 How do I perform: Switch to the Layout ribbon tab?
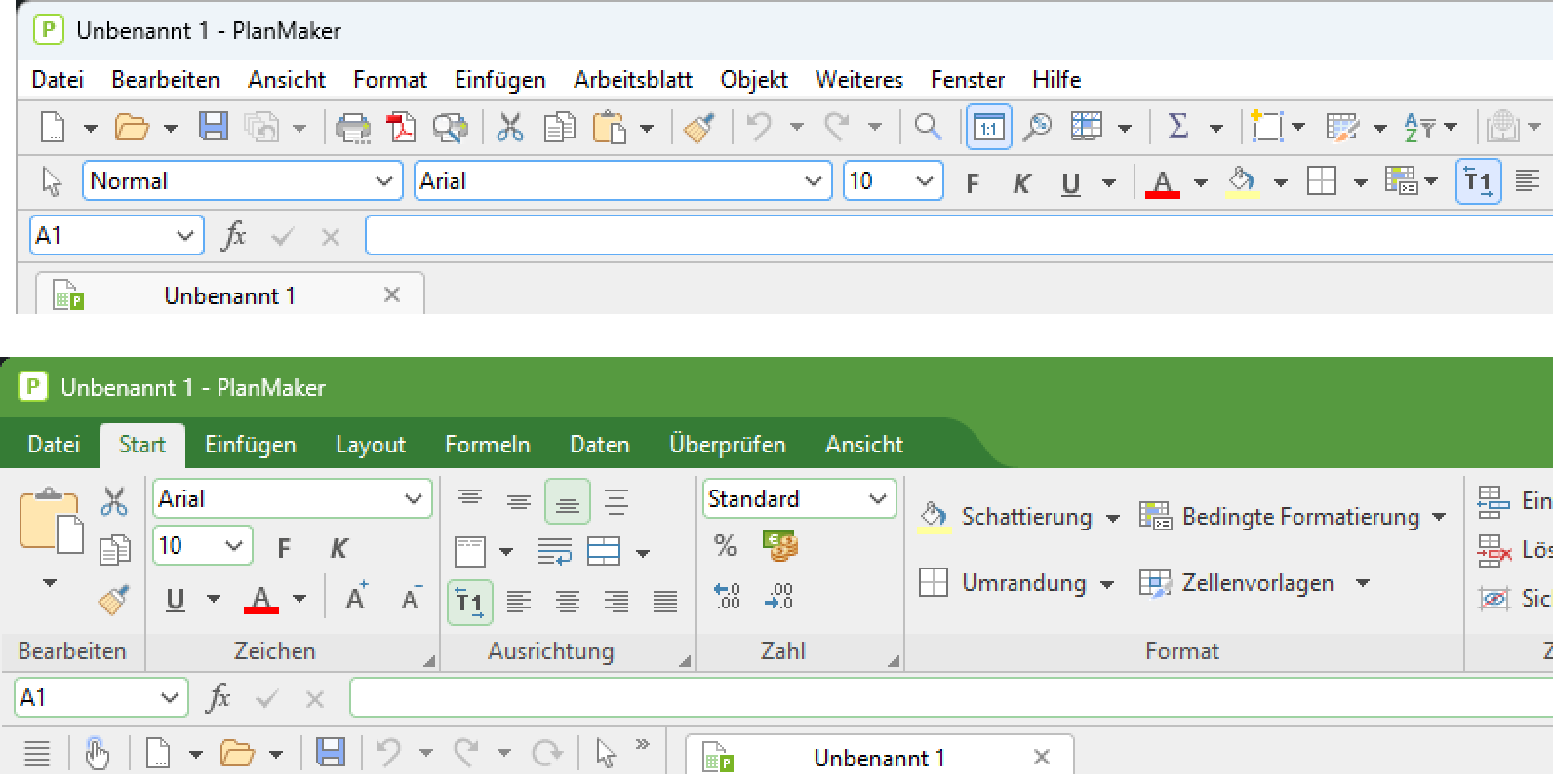pyautogui.click(x=371, y=445)
